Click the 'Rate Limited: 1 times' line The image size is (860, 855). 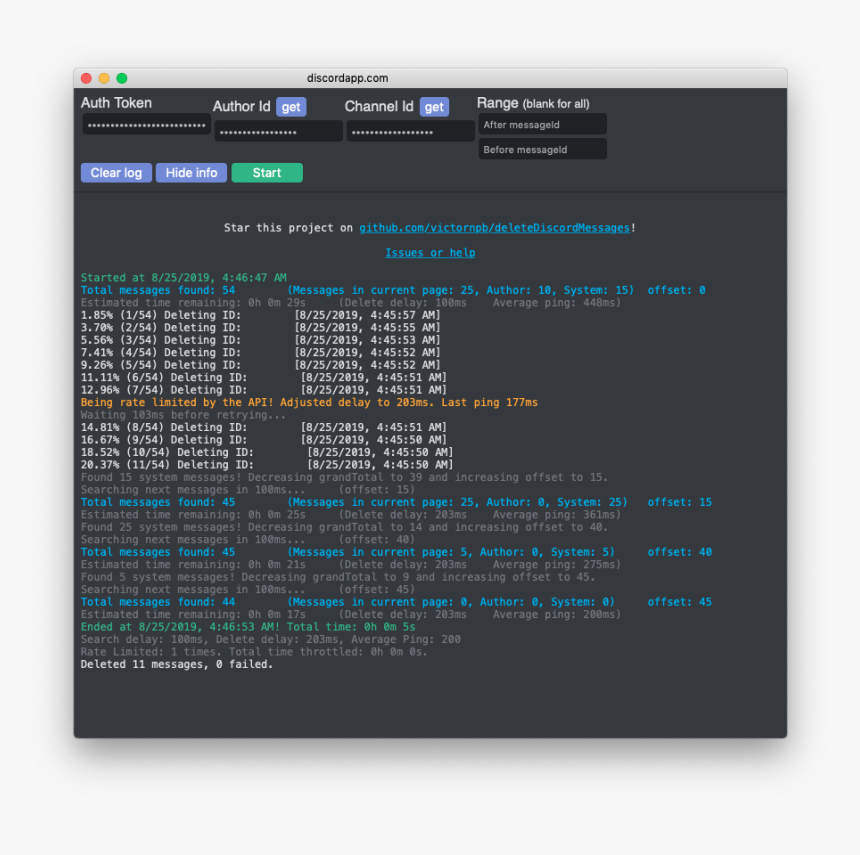(x=254, y=652)
